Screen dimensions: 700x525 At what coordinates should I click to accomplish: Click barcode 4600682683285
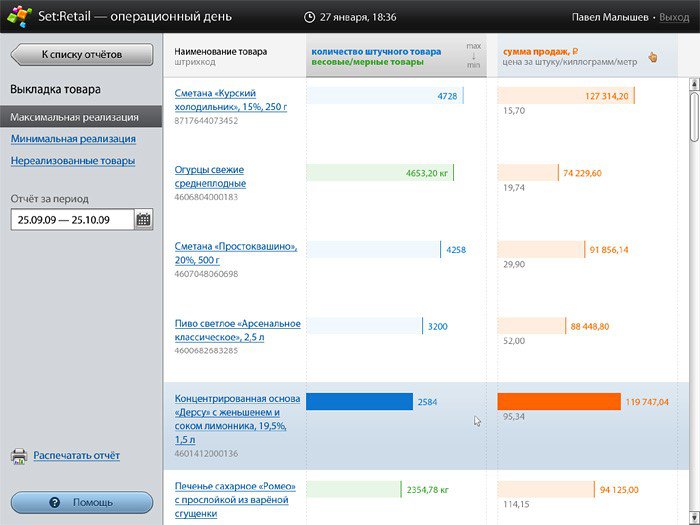click(206, 350)
